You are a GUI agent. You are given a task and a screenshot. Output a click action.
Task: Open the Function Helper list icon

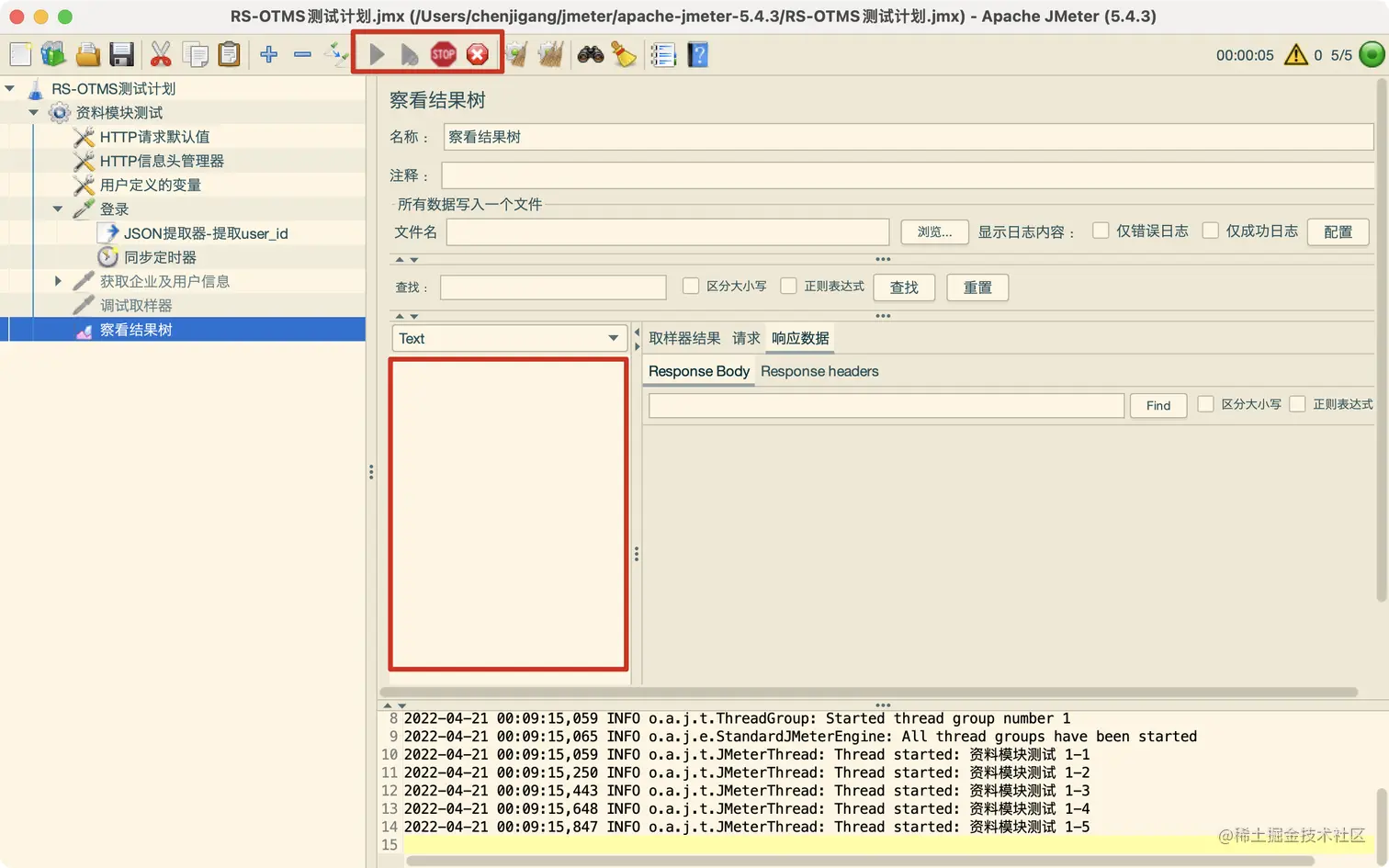coord(662,54)
